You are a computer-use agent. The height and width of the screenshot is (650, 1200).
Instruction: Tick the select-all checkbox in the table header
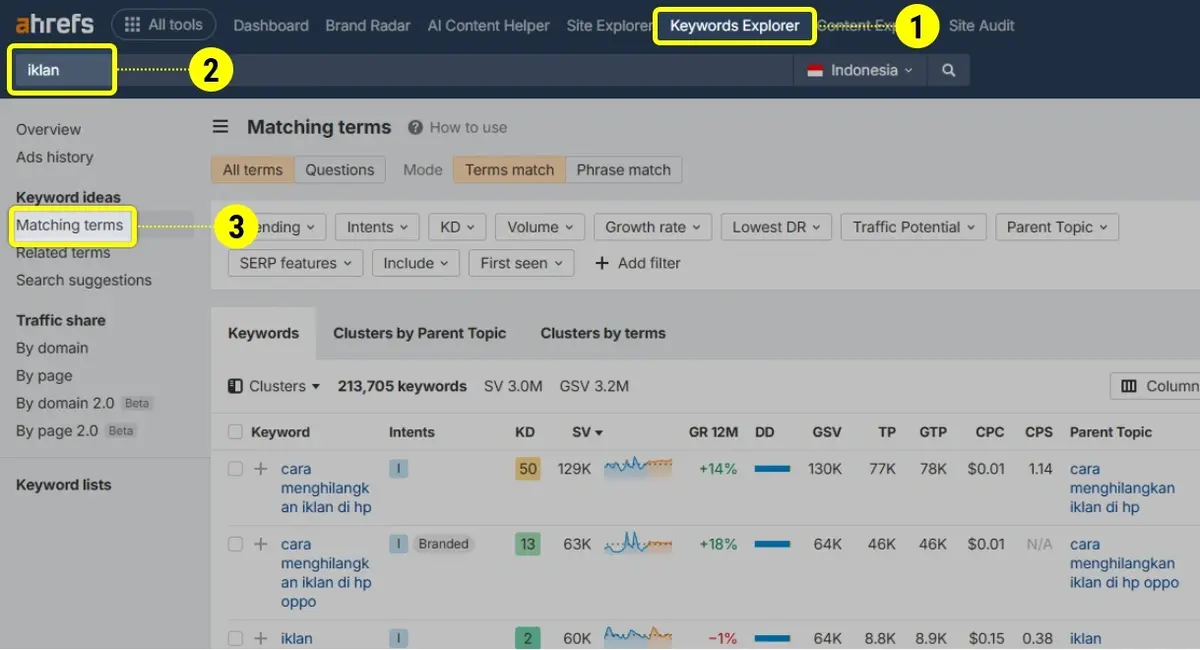coord(235,432)
